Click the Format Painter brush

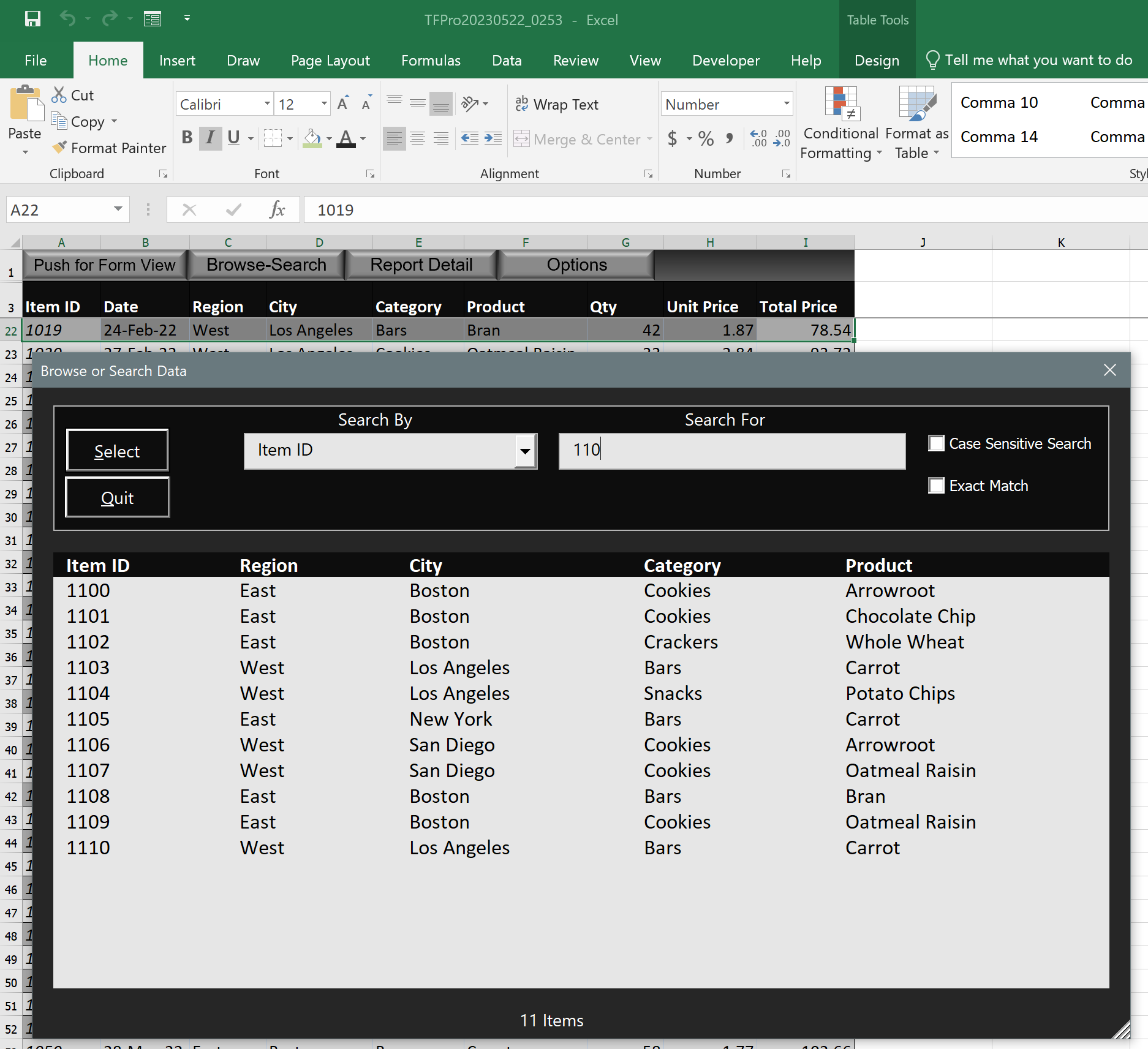(x=59, y=148)
